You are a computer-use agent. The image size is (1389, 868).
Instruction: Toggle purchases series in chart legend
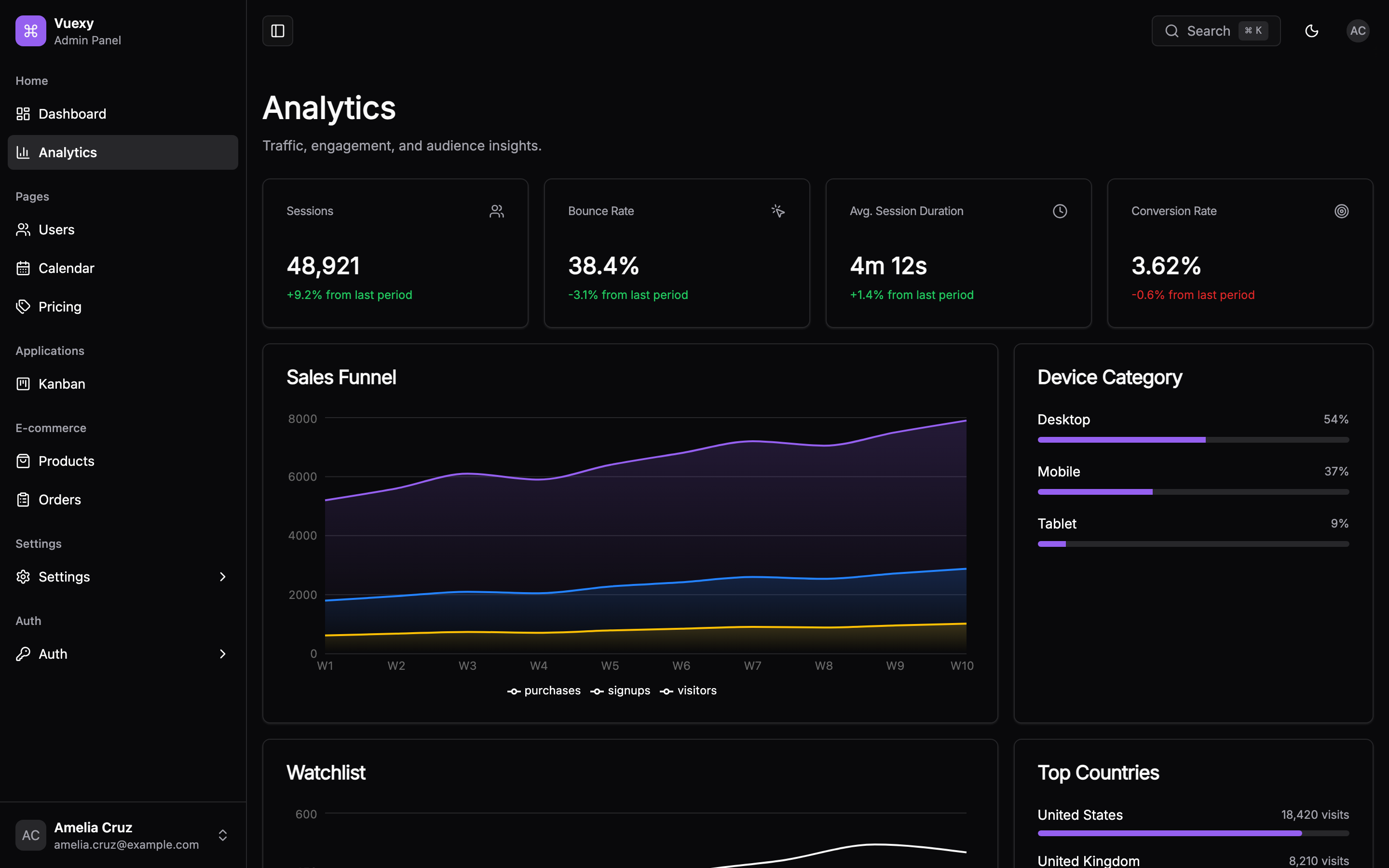pyautogui.click(x=544, y=691)
